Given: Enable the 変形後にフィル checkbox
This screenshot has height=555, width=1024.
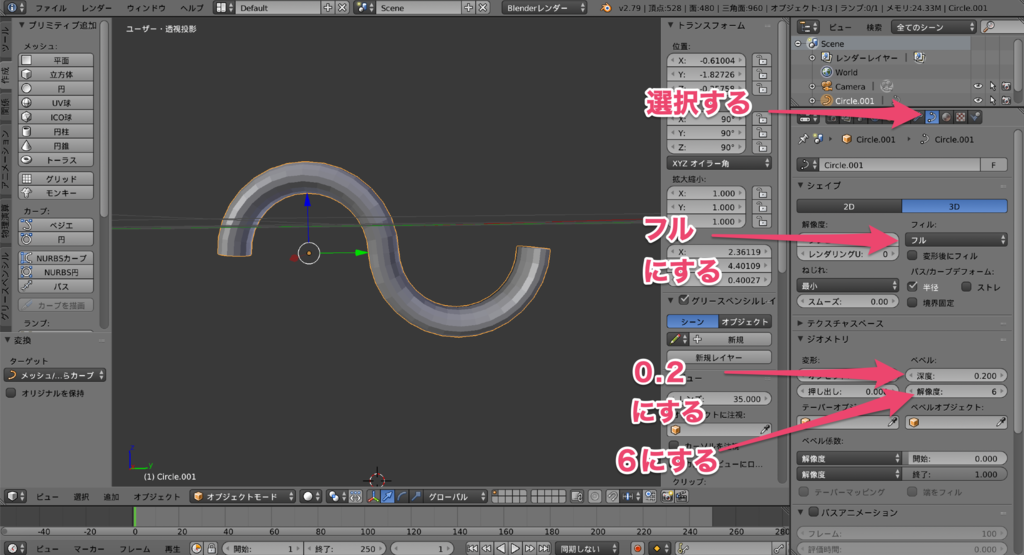Looking at the screenshot, I should (912, 255).
